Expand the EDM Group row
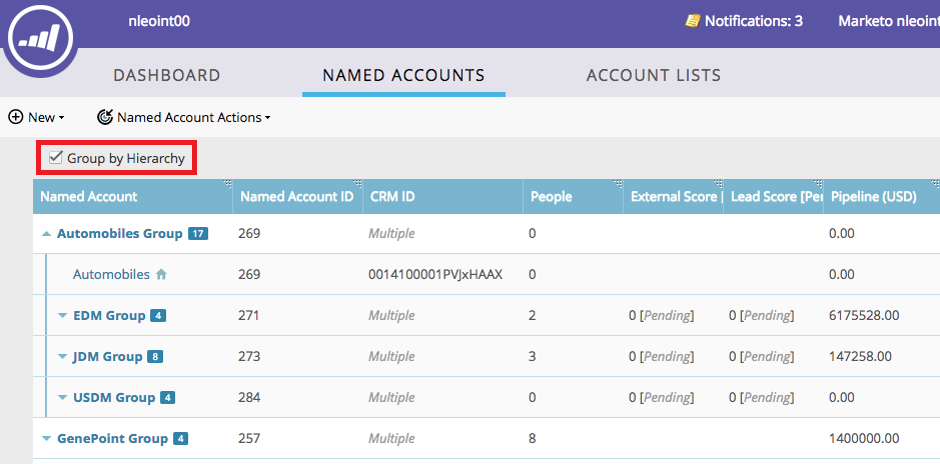Viewport: 940px width, 464px height. pos(63,316)
